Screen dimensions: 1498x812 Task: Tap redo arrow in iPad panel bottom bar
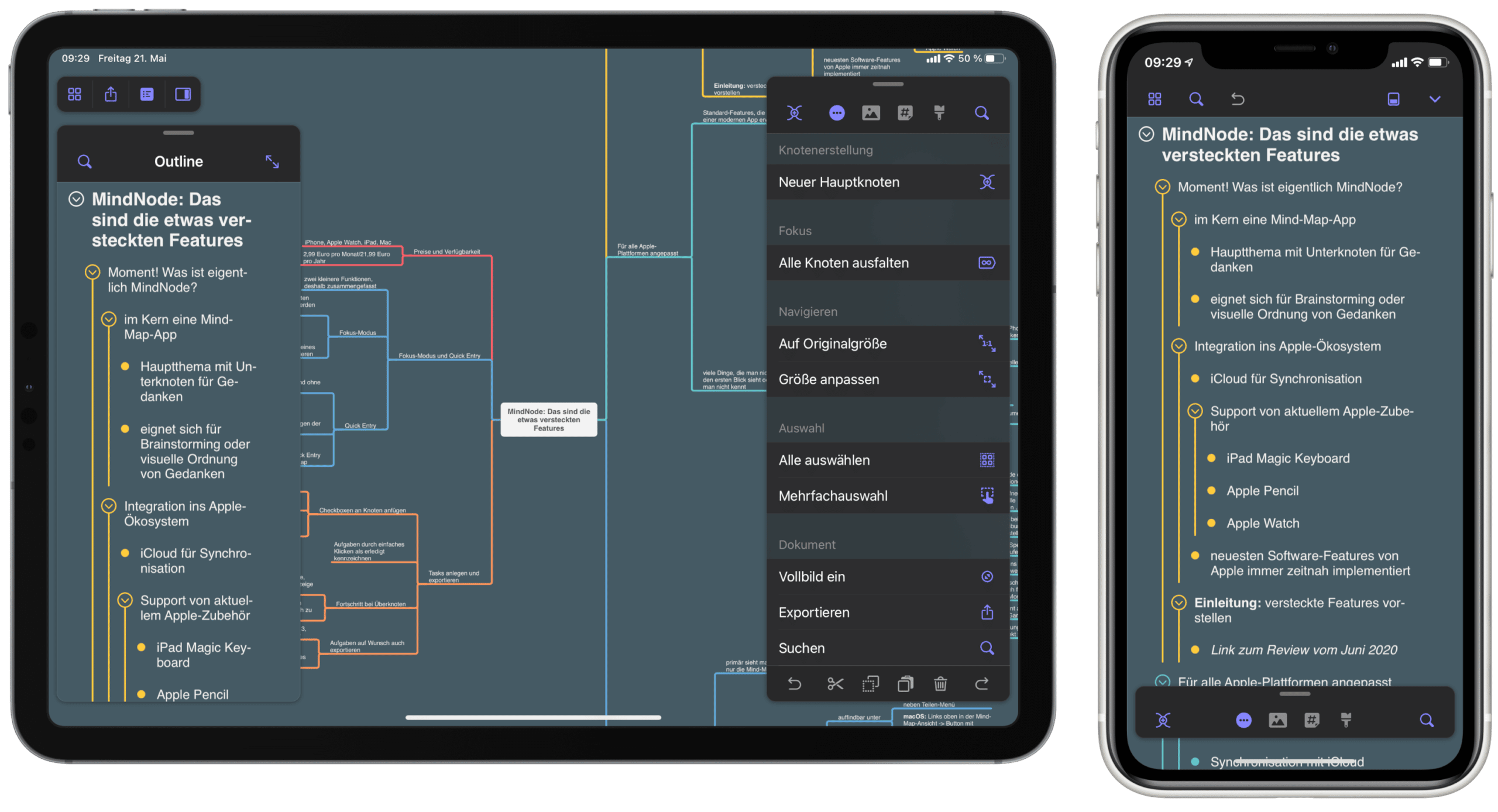(981, 683)
